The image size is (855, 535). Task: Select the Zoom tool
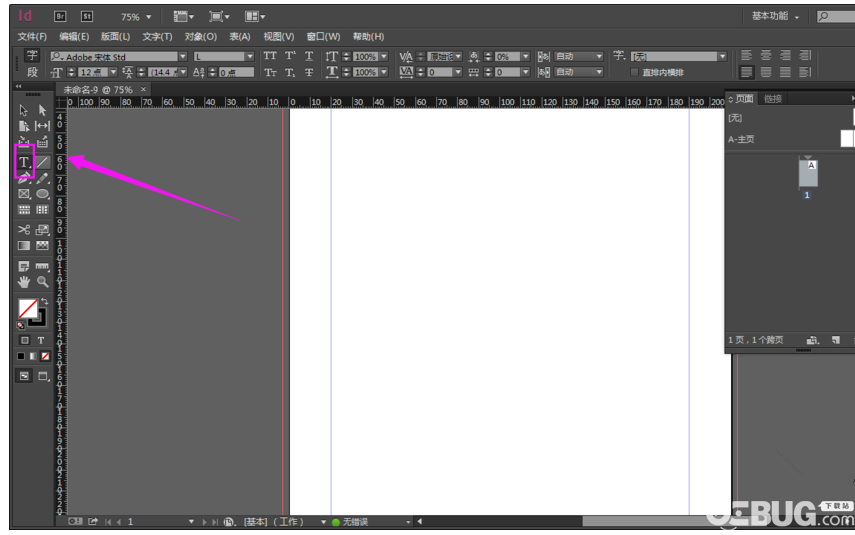(x=43, y=282)
